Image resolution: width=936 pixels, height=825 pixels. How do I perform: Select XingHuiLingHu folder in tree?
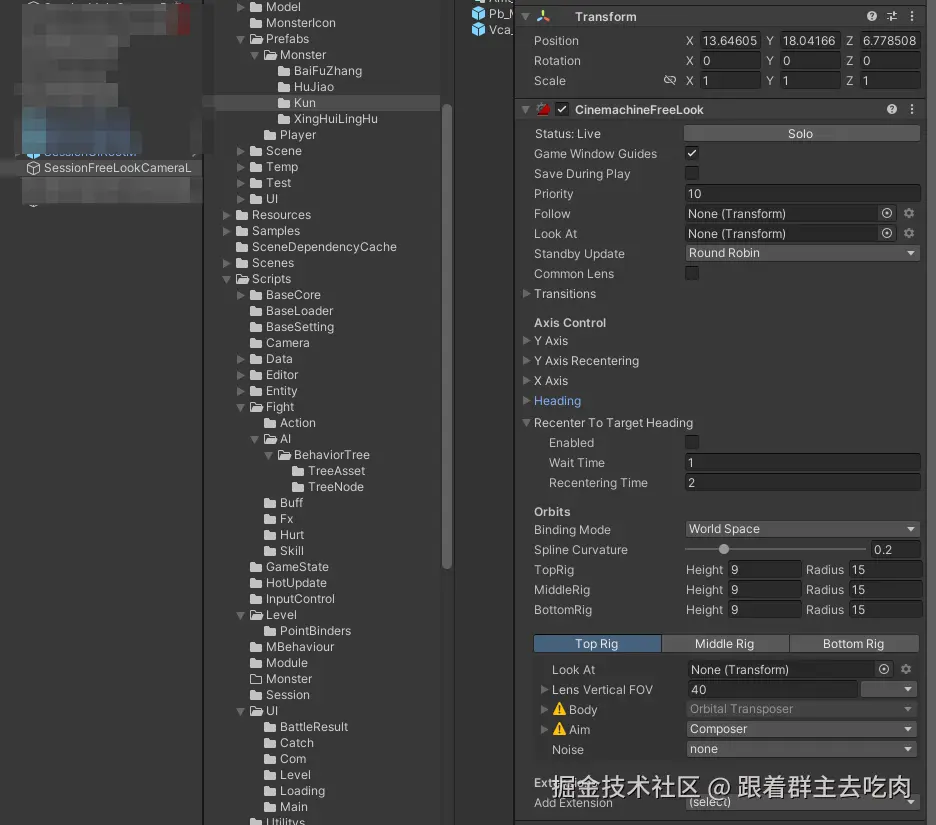click(335, 119)
